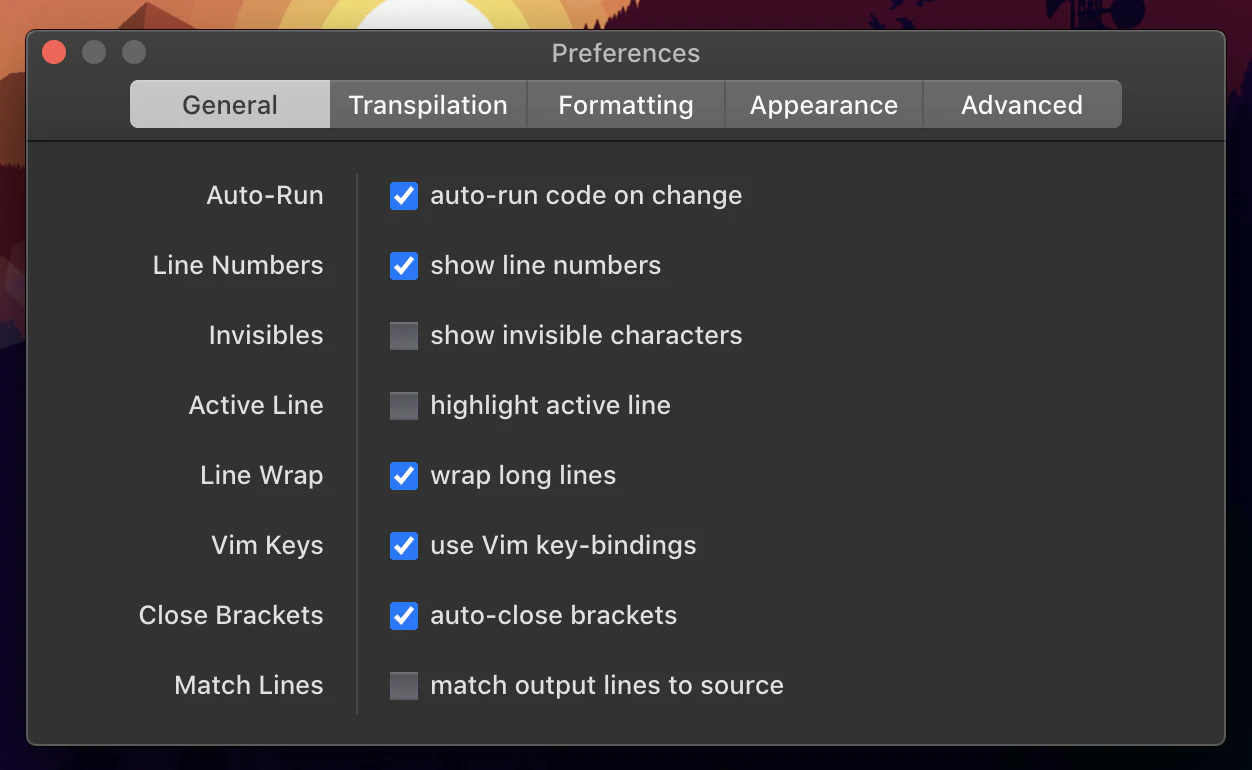1252x770 pixels.
Task: Open the Transpilation tab
Action: [428, 105]
